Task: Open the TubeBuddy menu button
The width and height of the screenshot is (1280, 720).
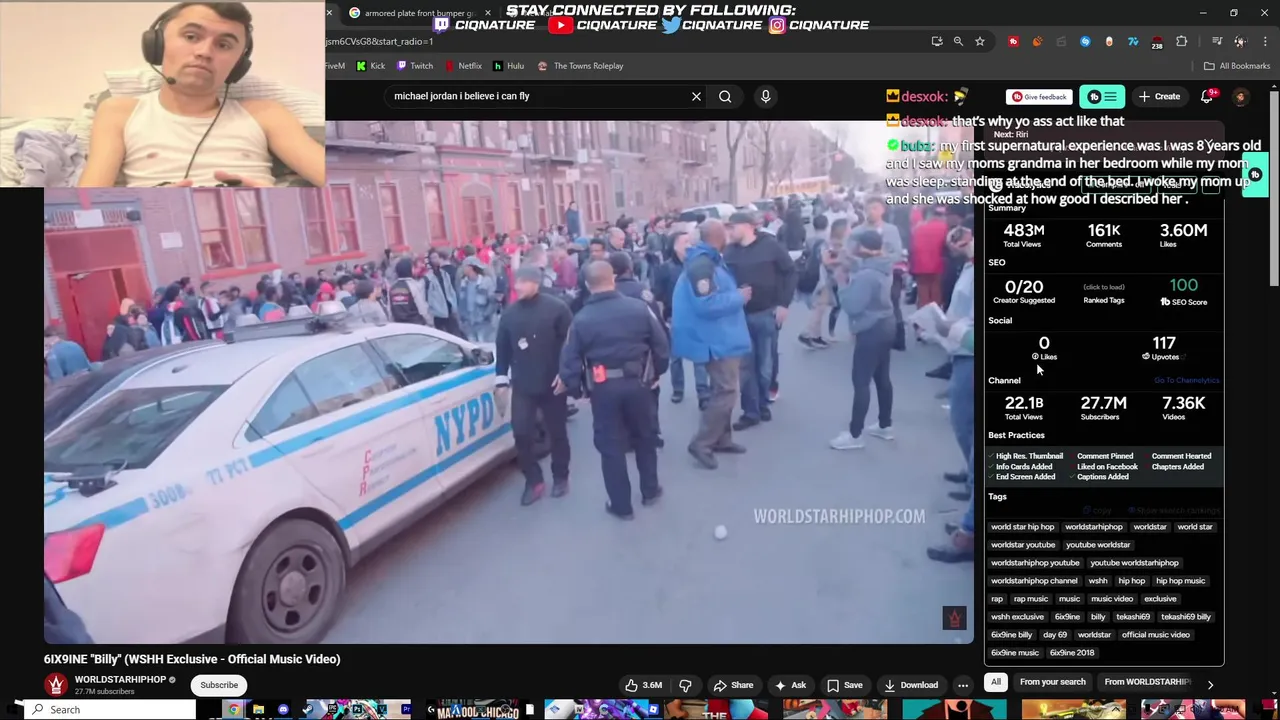Action: [1102, 96]
